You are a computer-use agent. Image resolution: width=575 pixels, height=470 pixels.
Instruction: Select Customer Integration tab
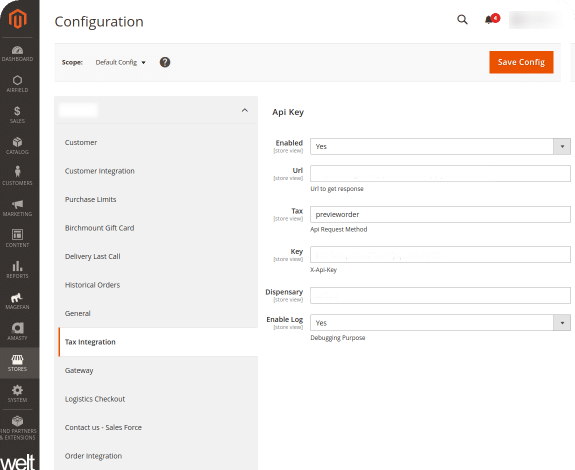[x=100, y=171]
